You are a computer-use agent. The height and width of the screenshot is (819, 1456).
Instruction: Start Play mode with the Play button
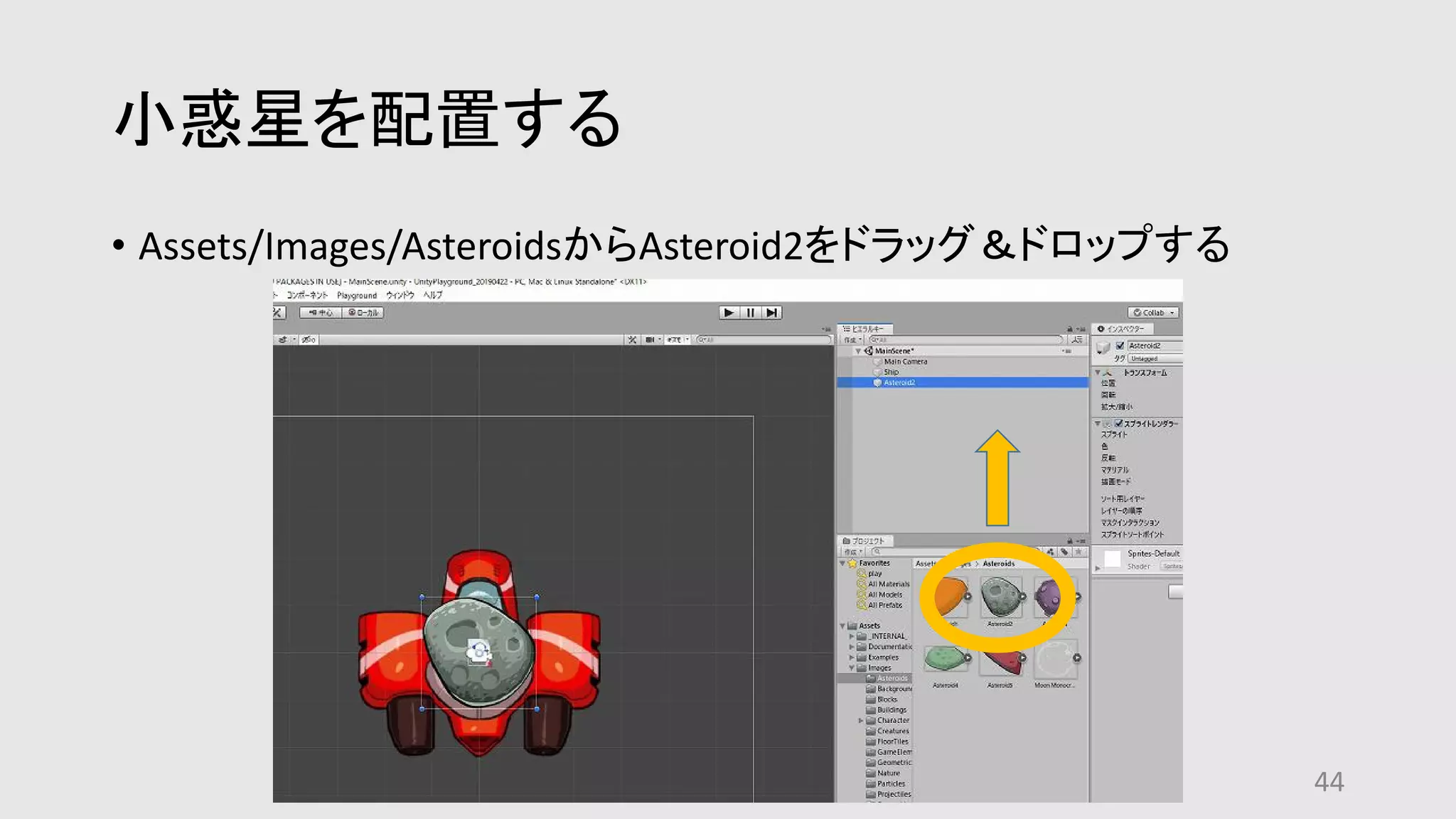[729, 313]
